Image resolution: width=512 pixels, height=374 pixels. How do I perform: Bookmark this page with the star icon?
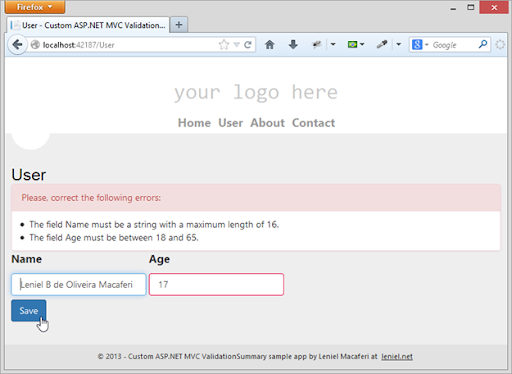[224, 45]
